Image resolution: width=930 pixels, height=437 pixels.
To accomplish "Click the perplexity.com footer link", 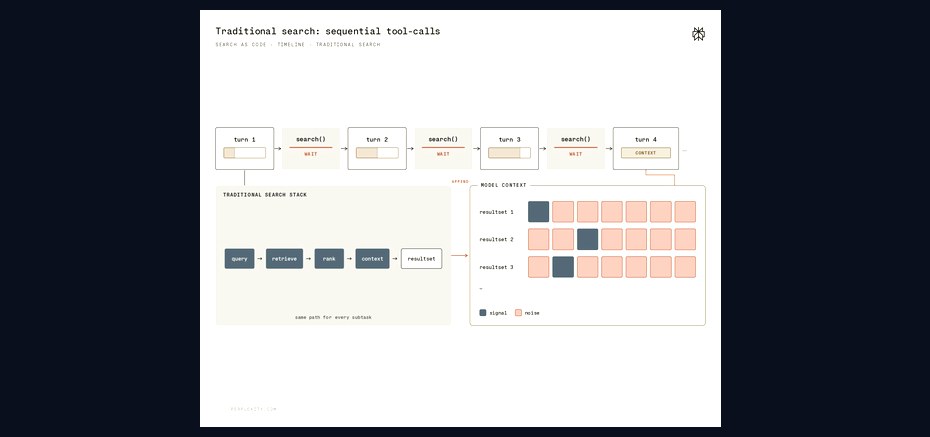I will coord(253,409).
